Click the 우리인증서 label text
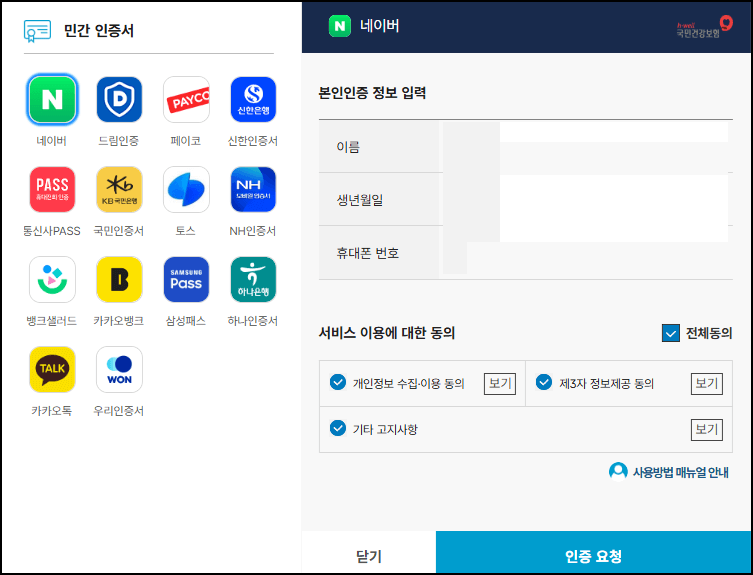Screen dimensions: 753x575 [x=119, y=411]
